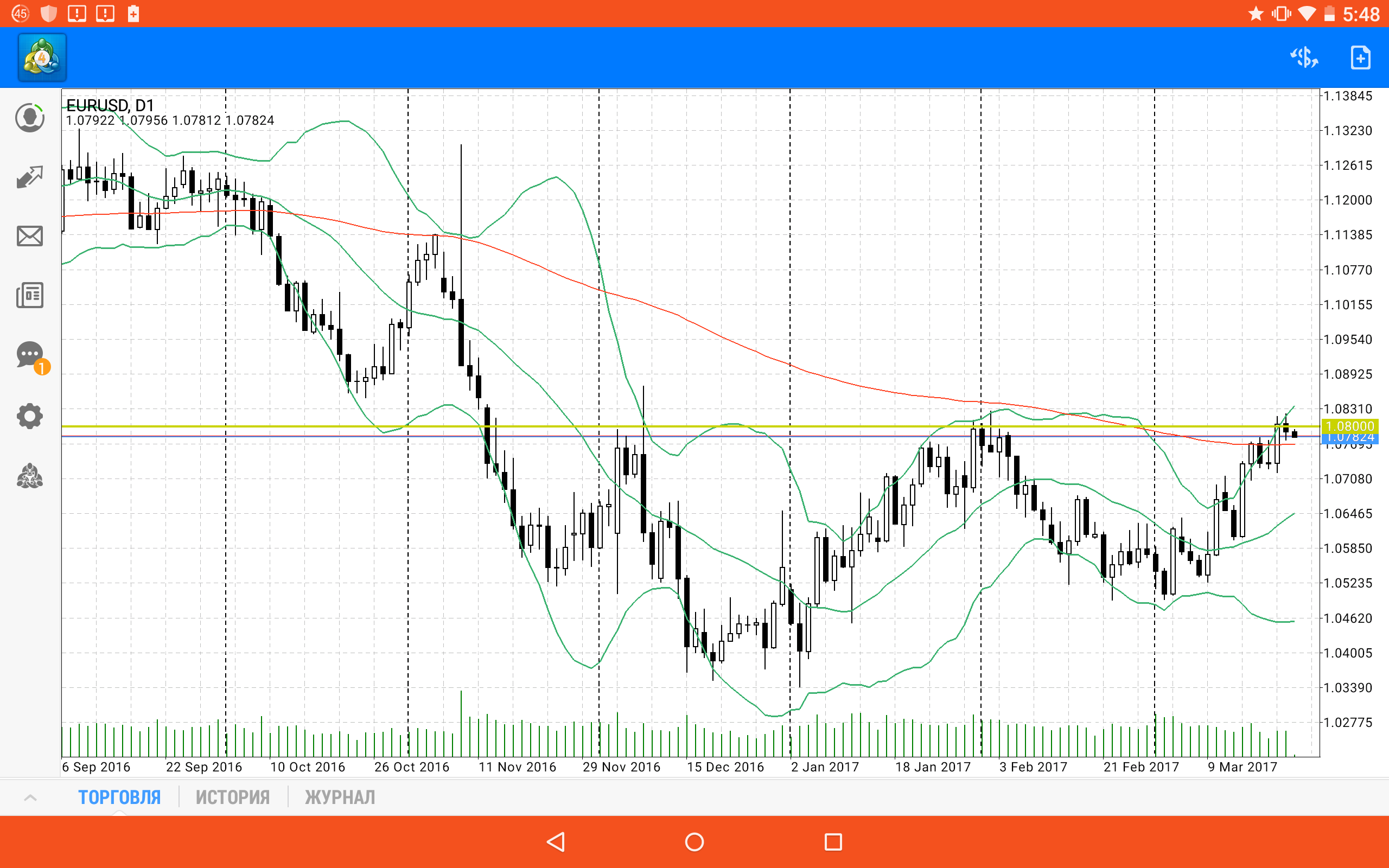This screenshot has height=868, width=1389.
Task: Tap the 2 Jan 2017 date label
Action: (825, 767)
